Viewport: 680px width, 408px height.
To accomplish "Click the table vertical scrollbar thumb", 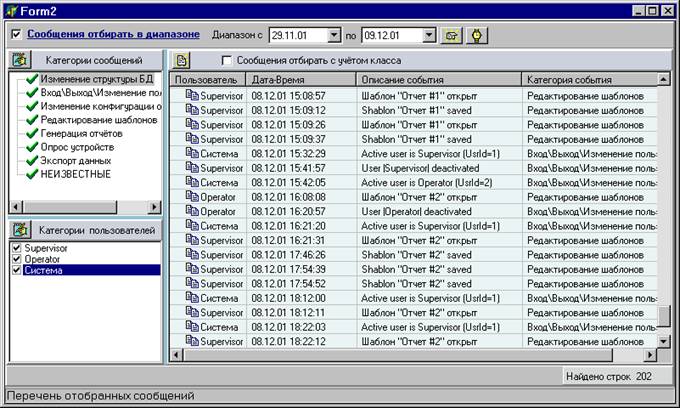I will (664, 316).
